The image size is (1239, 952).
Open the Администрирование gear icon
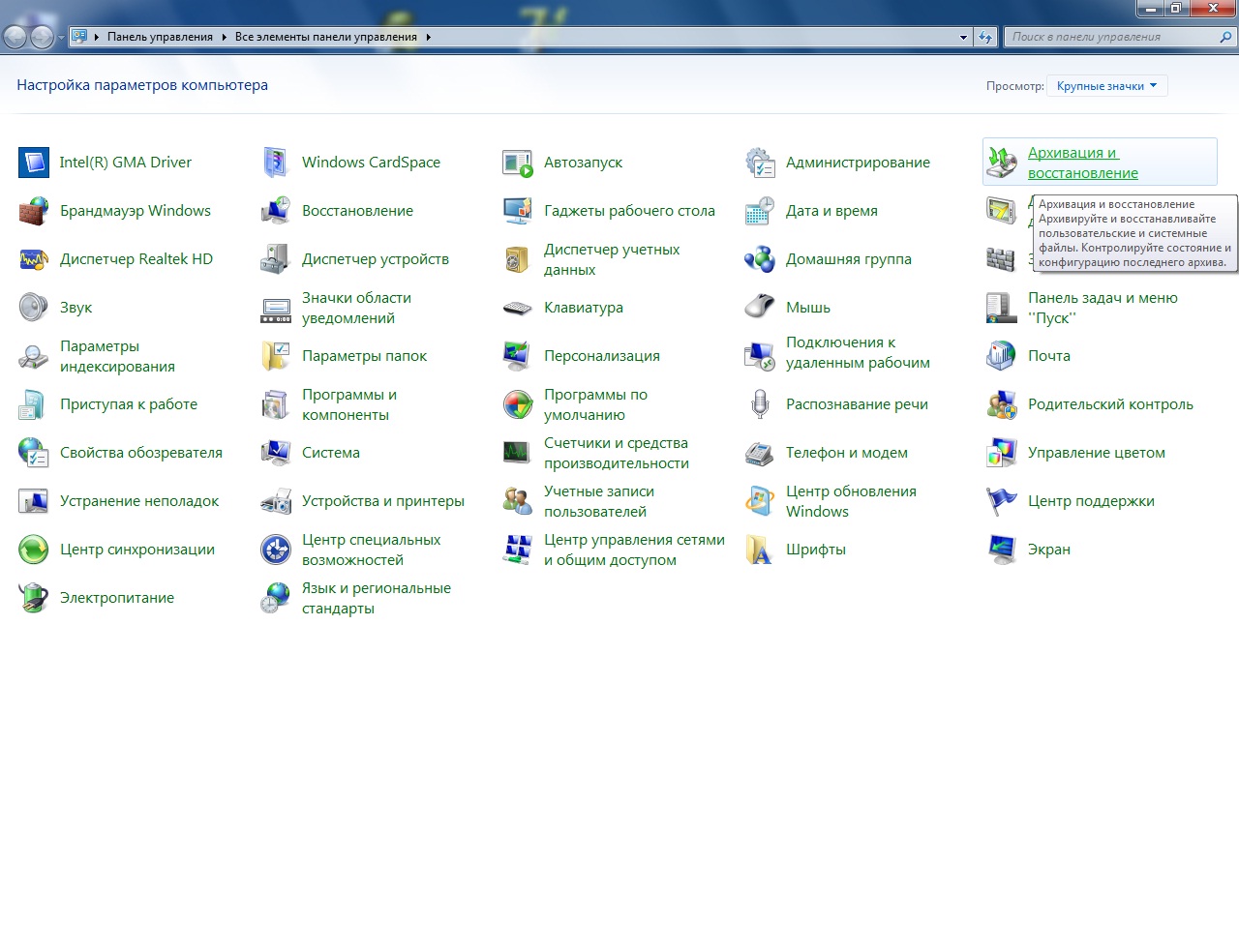pyautogui.click(x=760, y=163)
